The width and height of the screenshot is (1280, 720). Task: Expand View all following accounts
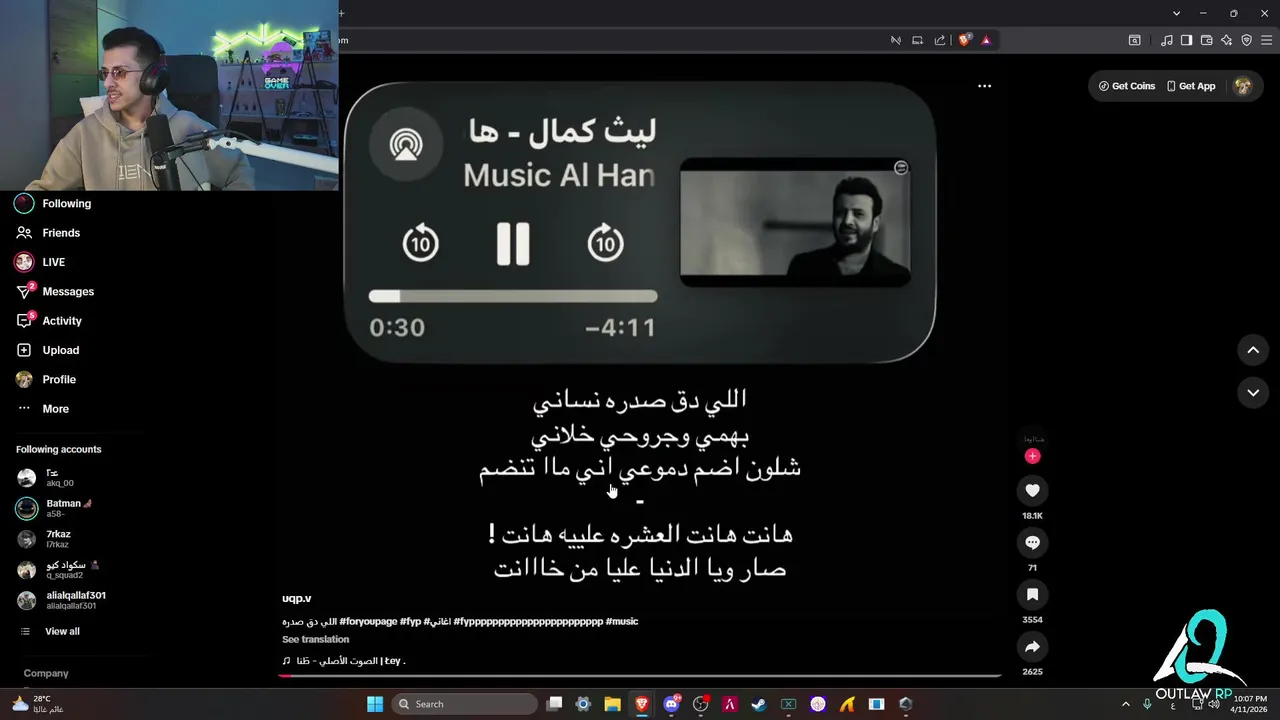click(x=50, y=631)
